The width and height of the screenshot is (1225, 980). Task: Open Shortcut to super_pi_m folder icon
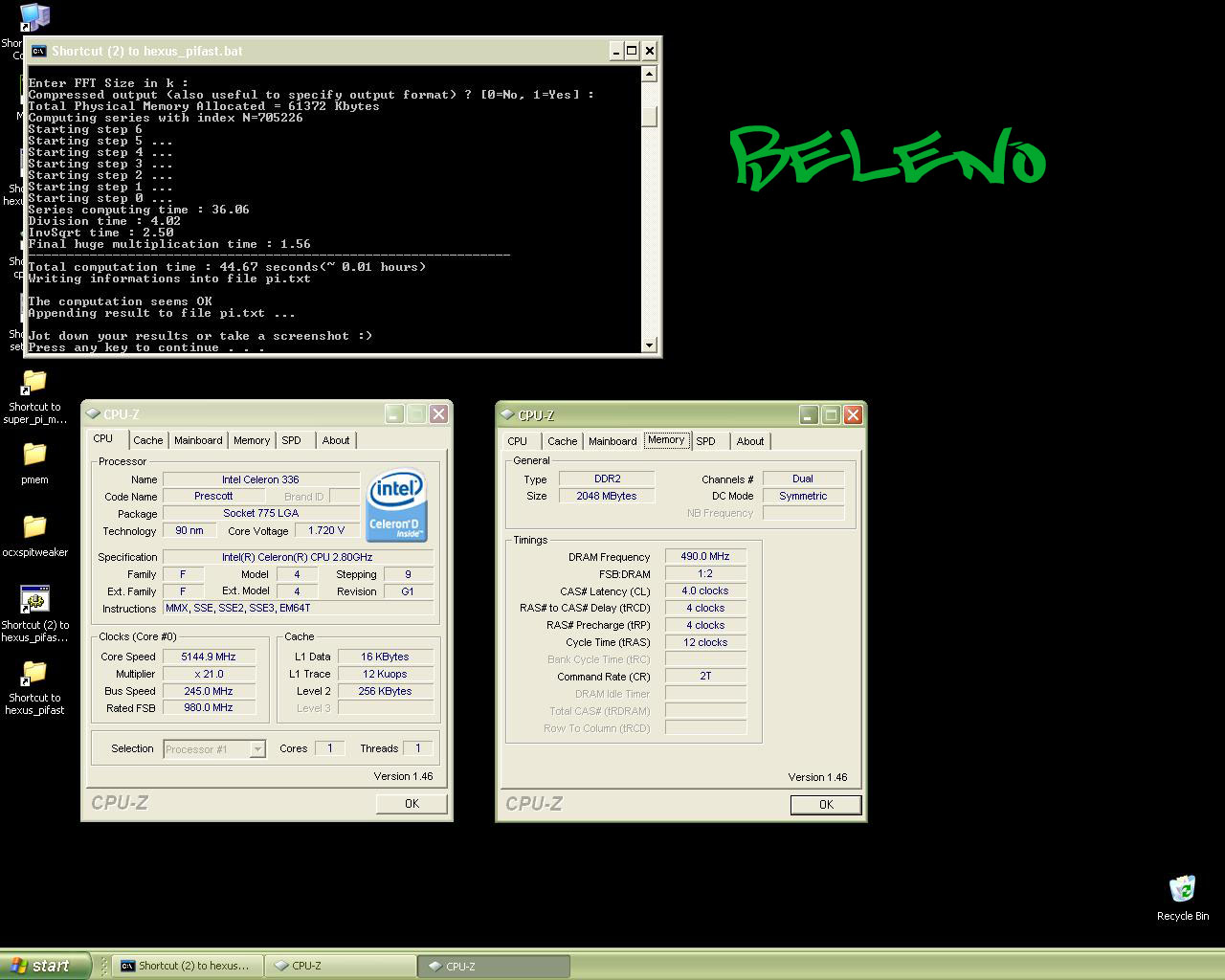(x=34, y=382)
